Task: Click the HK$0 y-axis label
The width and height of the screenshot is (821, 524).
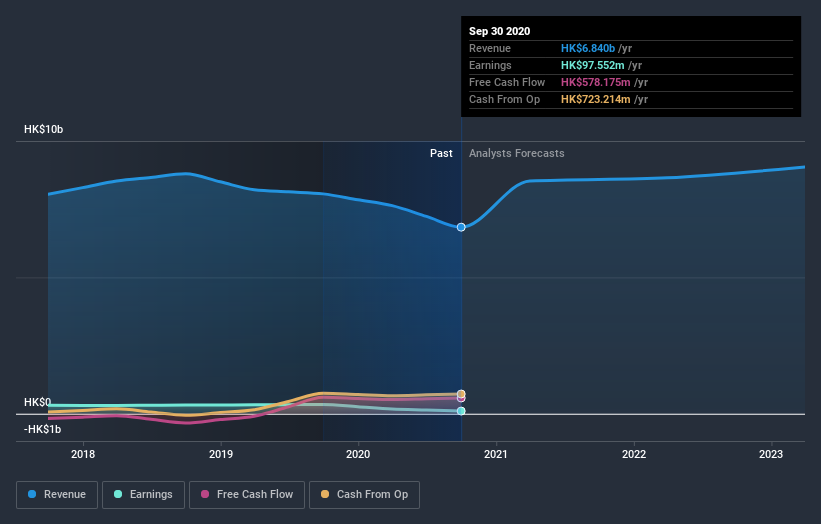Action: tap(37, 402)
